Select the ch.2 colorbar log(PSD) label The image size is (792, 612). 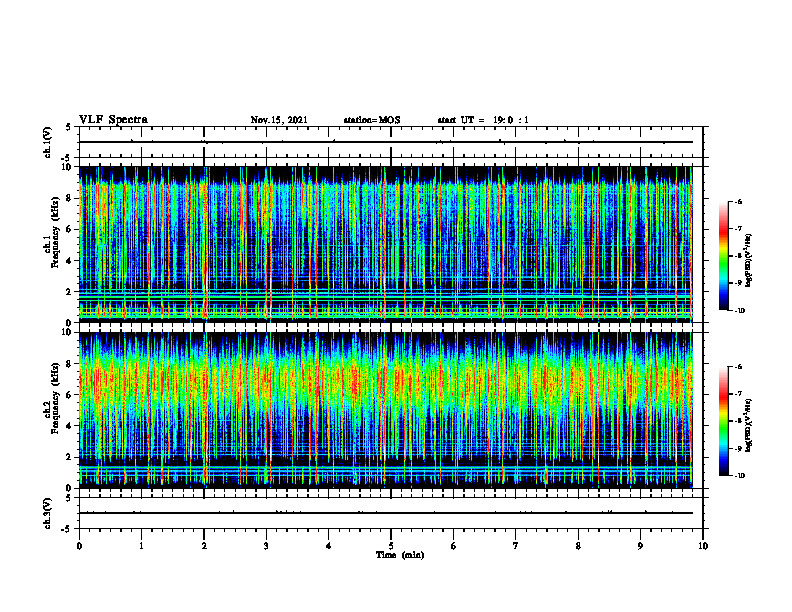pos(749,426)
